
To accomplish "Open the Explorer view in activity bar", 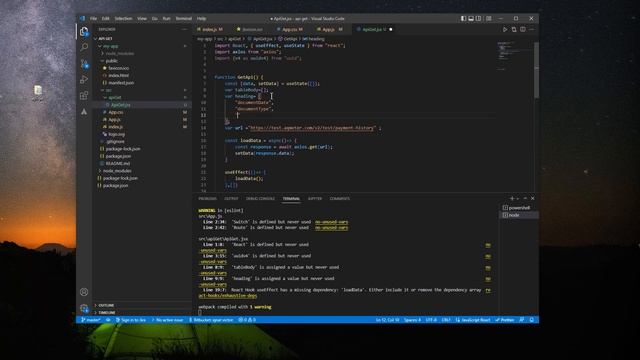I will pos(84,32).
